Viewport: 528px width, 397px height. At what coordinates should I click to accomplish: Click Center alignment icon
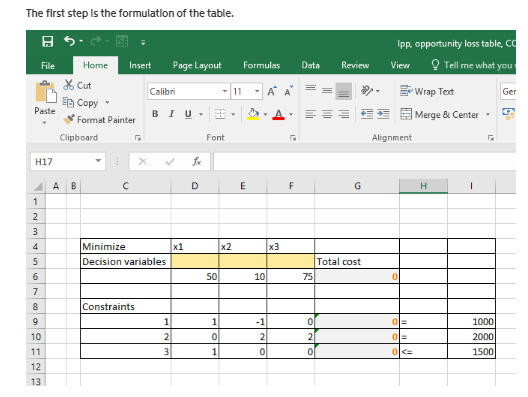(327, 114)
